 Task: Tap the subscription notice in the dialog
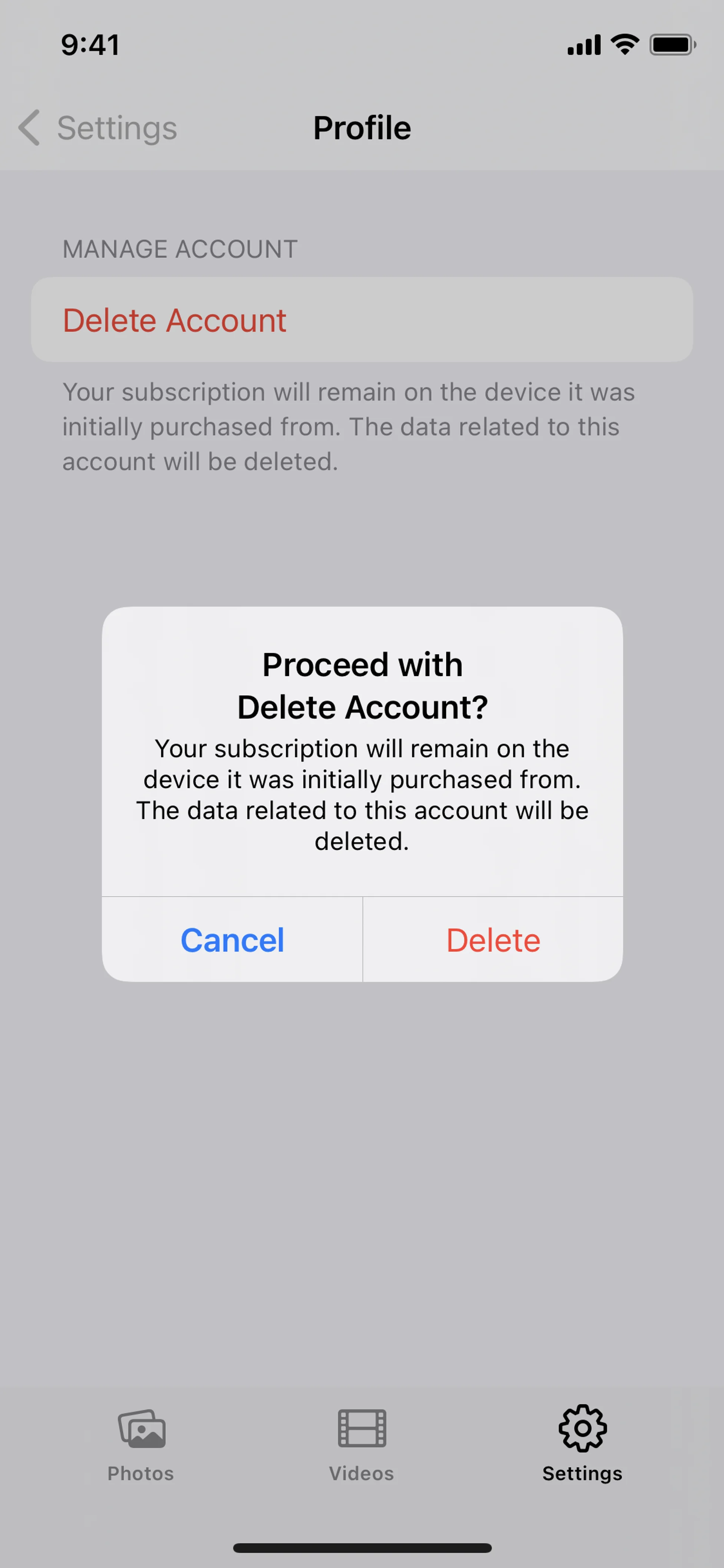coord(362,795)
